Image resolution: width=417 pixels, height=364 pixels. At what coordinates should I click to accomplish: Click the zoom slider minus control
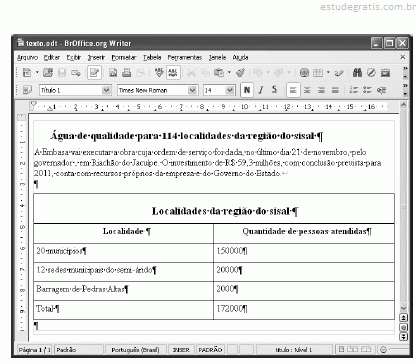[x=383, y=349]
